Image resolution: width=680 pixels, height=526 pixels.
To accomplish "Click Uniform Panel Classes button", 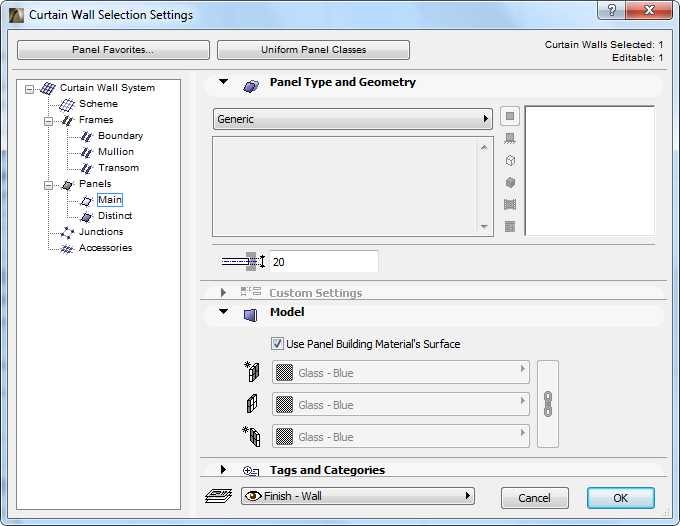I will 313,50.
